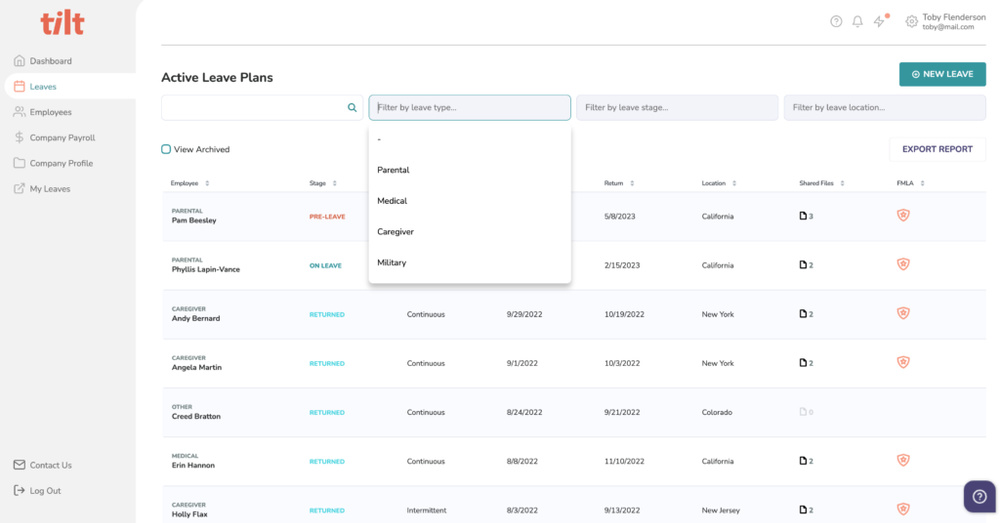Viewport: 1000px width, 523px height.
Task: Open settings gear icon
Action: pos(911,22)
